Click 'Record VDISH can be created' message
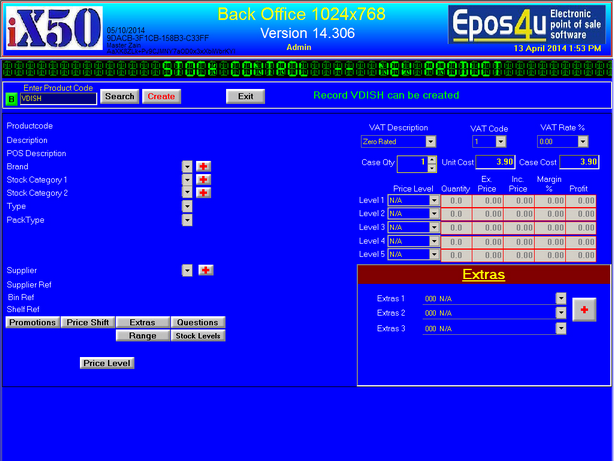Viewport: 614px width, 461px height. (x=386, y=95)
